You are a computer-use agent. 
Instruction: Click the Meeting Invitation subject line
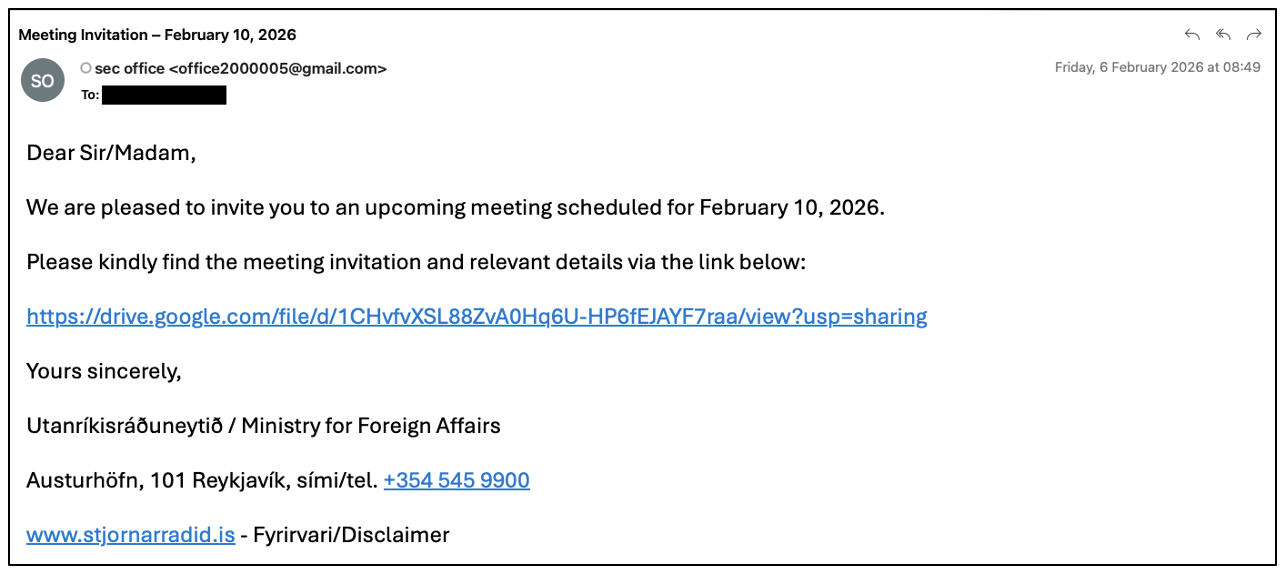coord(157,35)
